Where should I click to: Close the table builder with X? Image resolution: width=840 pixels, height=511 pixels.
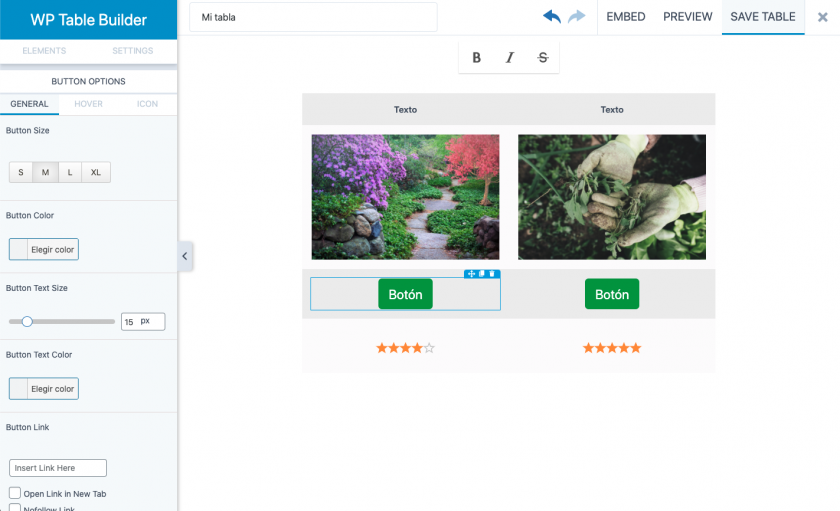tap(822, 17)
